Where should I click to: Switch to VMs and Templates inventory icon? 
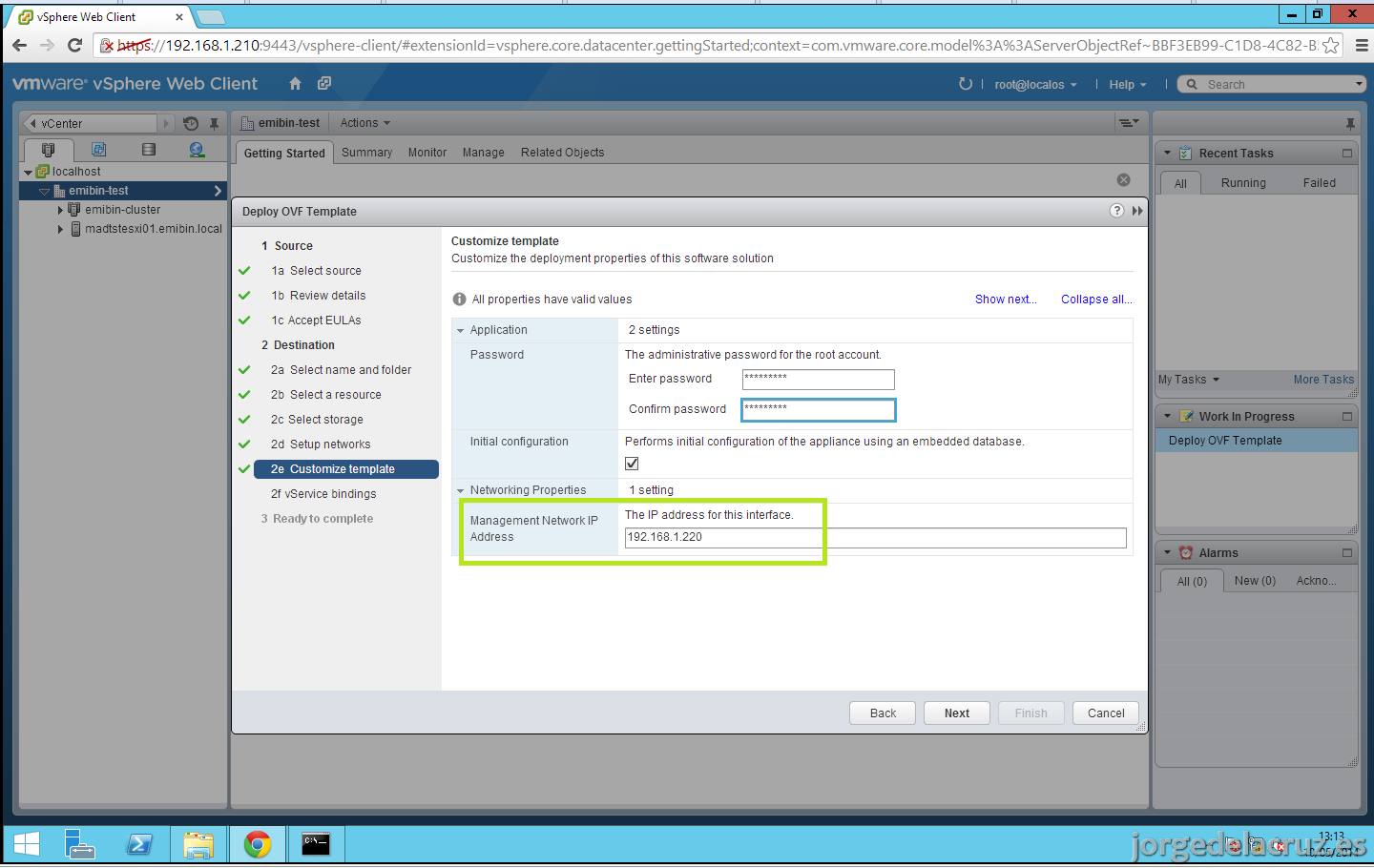tap(98, 150)
